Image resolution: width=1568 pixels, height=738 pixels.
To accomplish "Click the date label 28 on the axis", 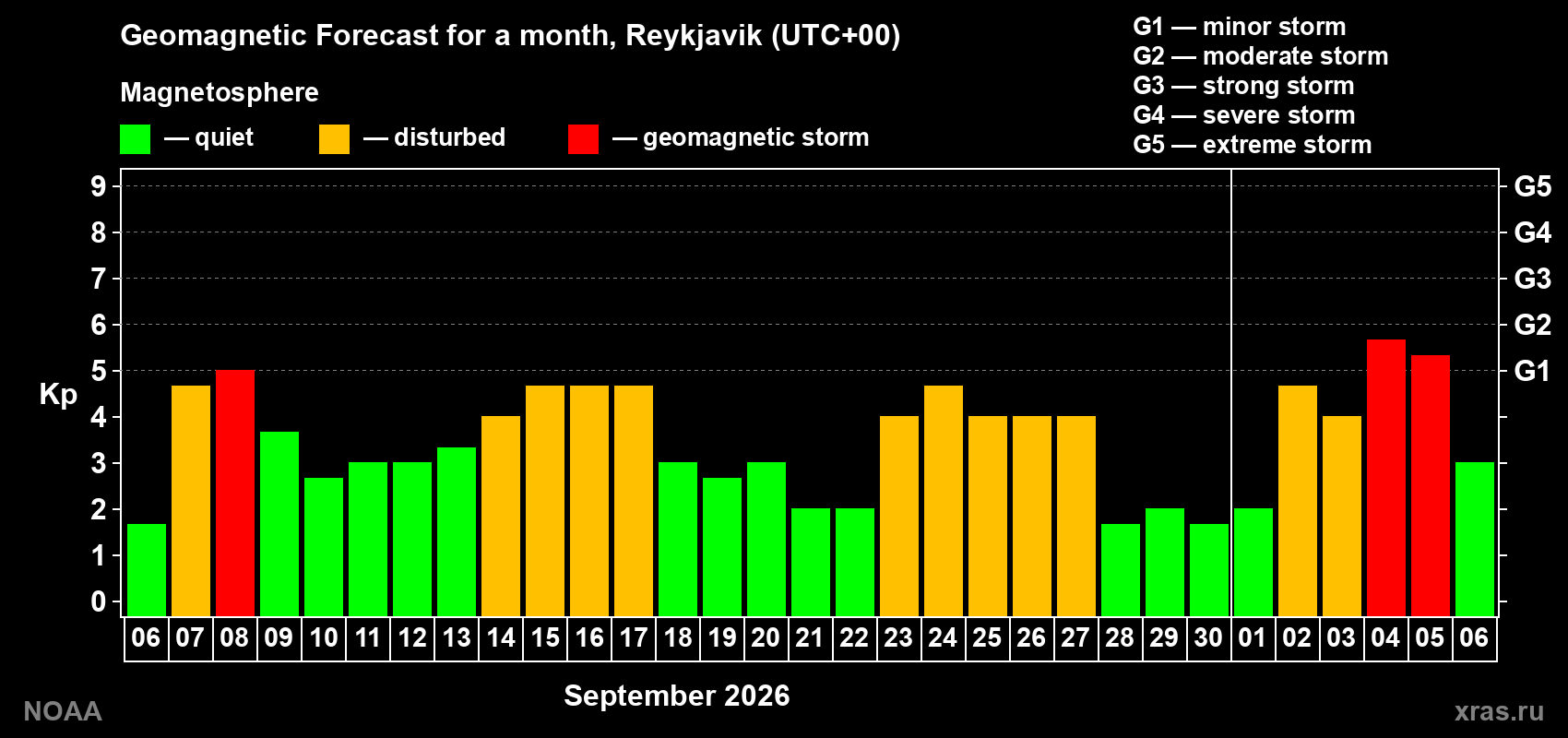I will 1119,638.
